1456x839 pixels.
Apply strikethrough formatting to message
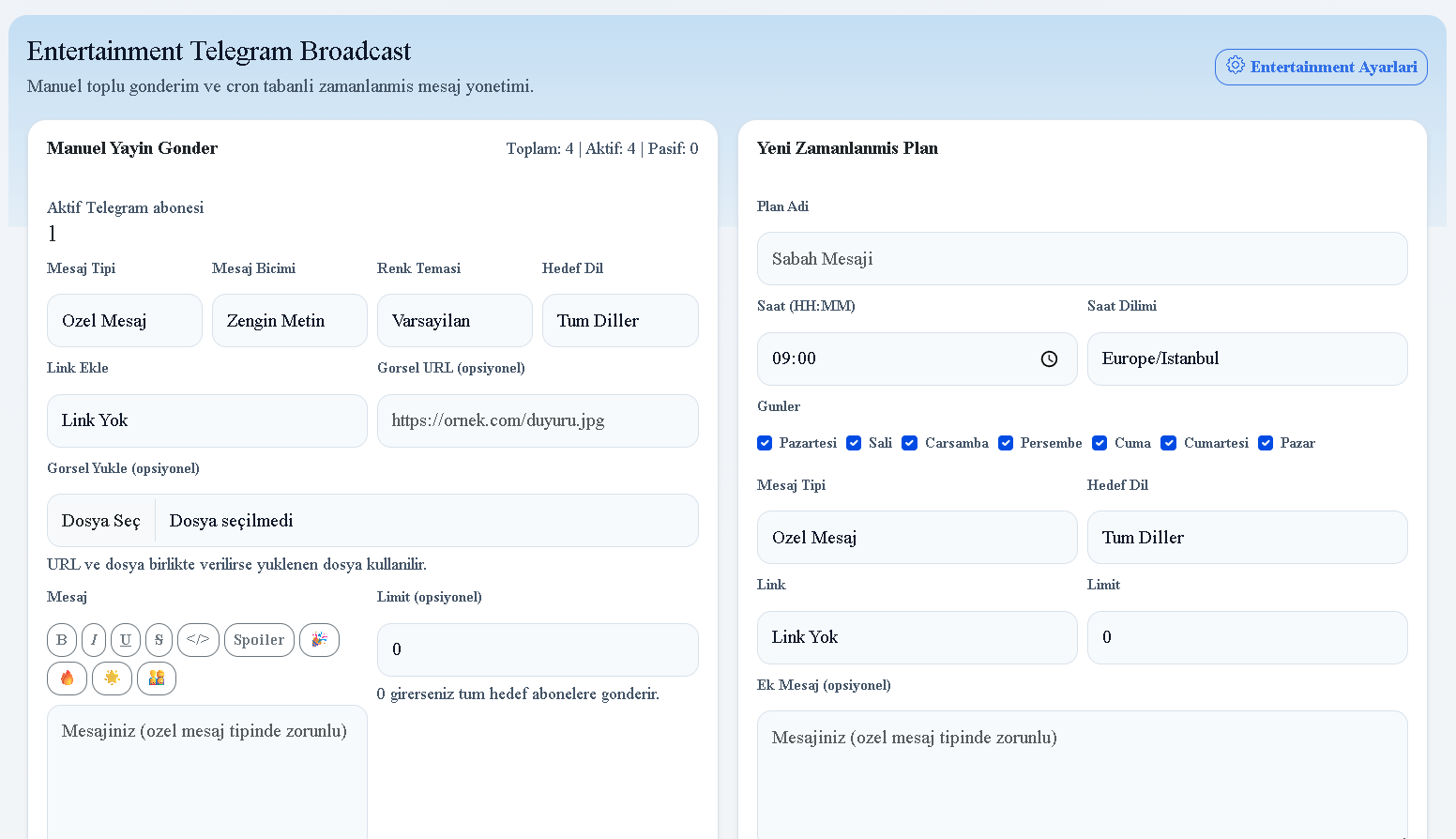[159, 640]
